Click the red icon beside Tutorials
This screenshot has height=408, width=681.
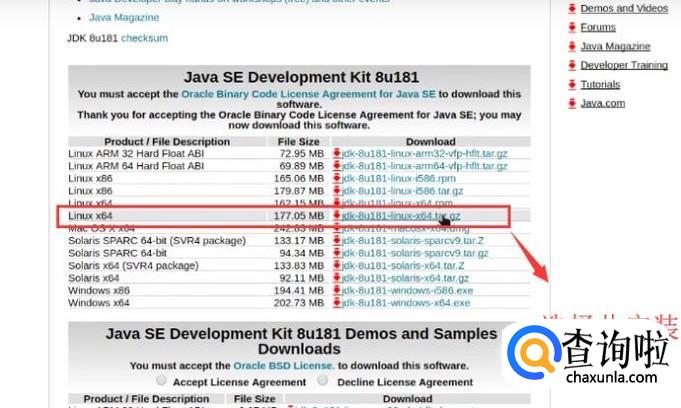[573, 85]
